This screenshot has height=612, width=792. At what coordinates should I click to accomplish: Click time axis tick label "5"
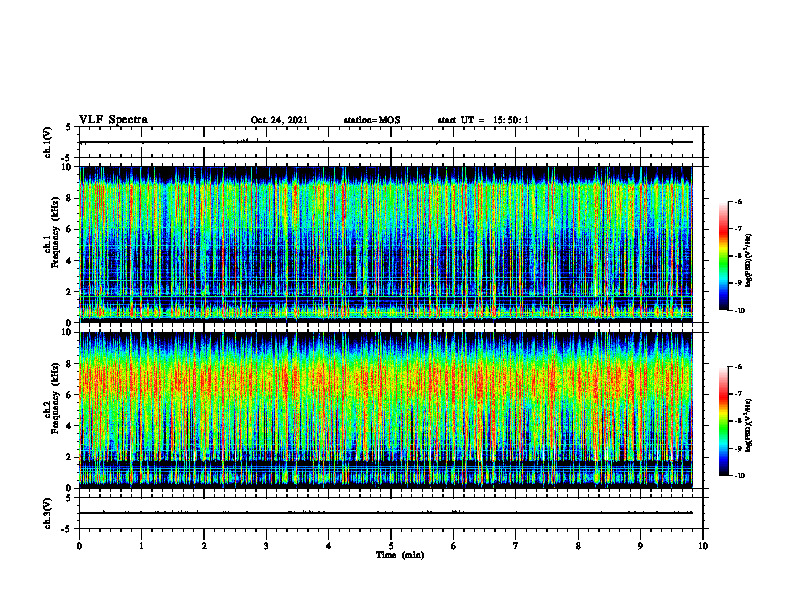(x=391, y=546)
